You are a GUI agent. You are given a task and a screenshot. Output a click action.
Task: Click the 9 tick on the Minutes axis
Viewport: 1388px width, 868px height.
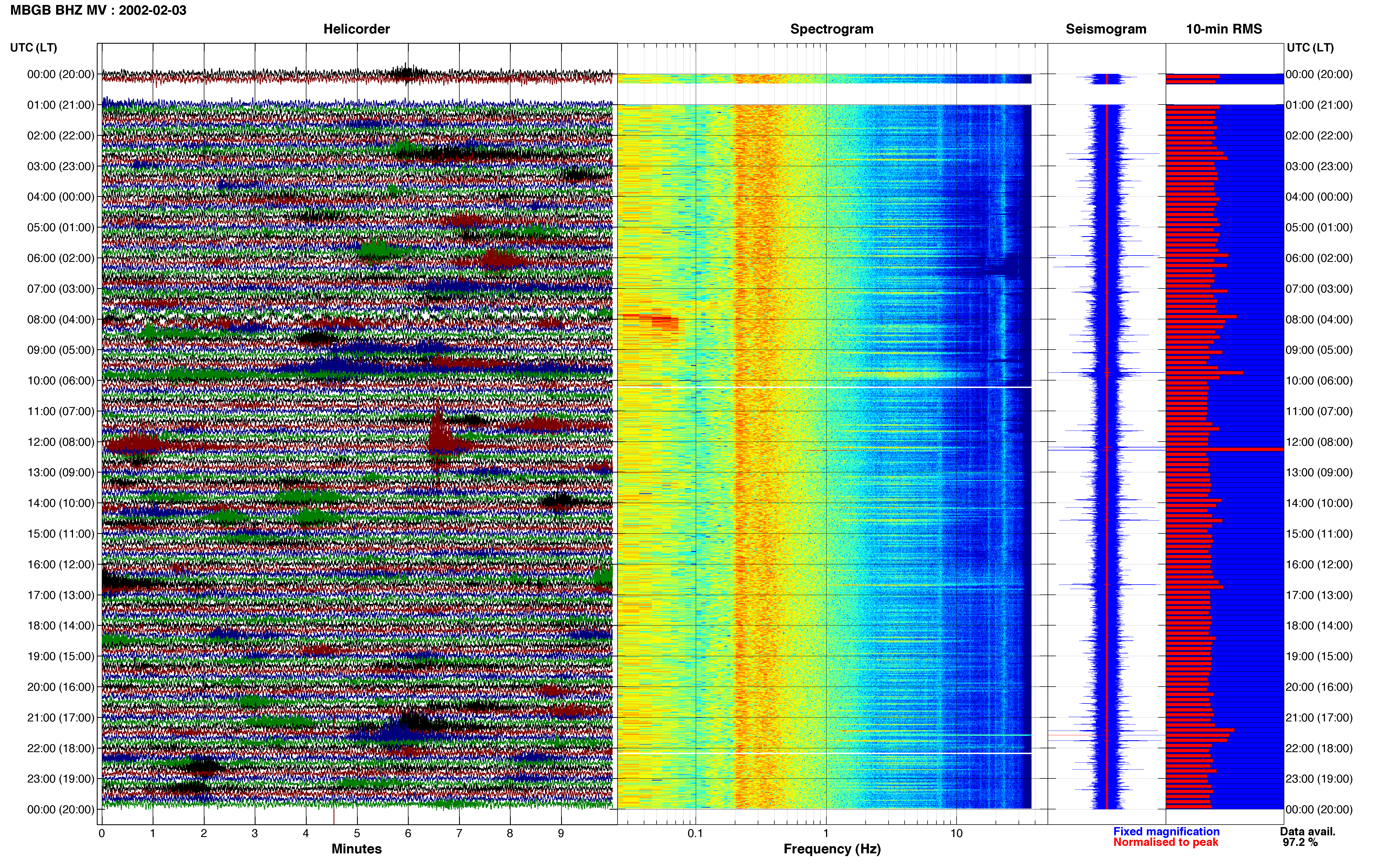[x=561, y=833]
